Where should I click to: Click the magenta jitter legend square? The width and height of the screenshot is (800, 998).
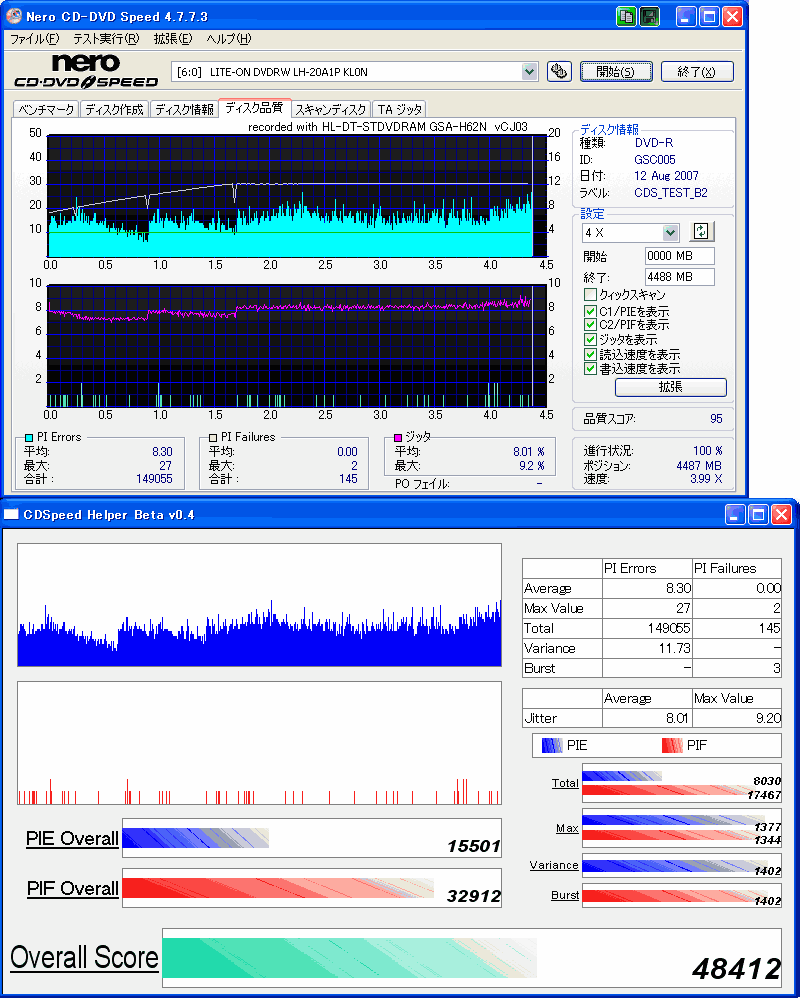point(398,437)
